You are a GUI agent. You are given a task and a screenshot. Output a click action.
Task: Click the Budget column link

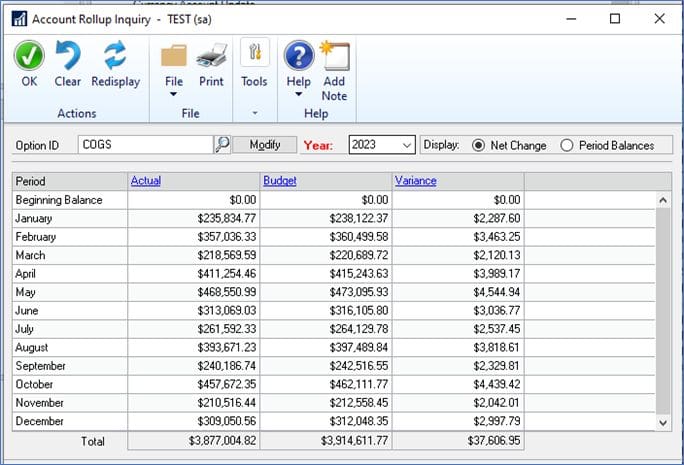click(280, 181)
